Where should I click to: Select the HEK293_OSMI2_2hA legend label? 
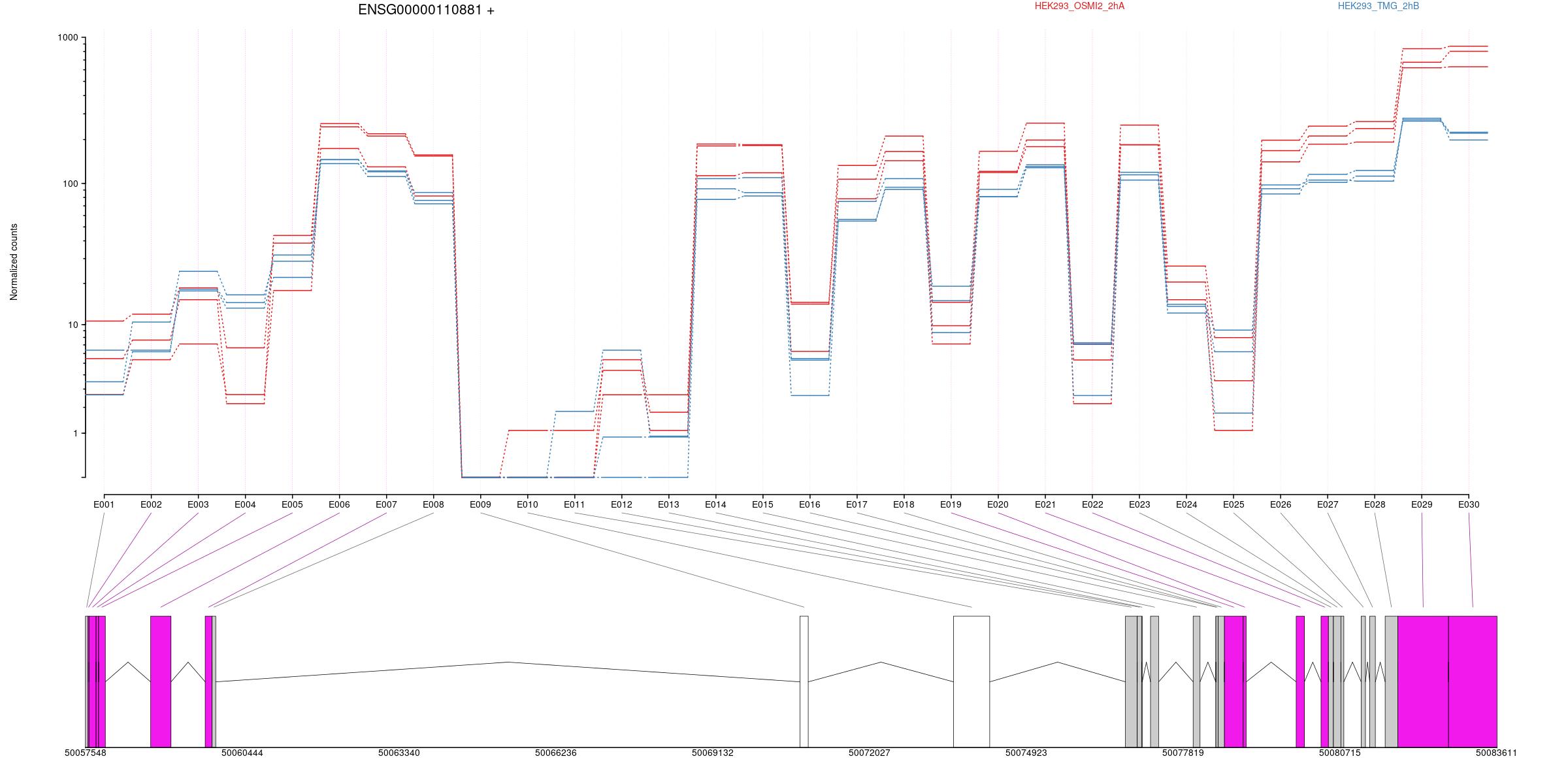coord(1079,6)
